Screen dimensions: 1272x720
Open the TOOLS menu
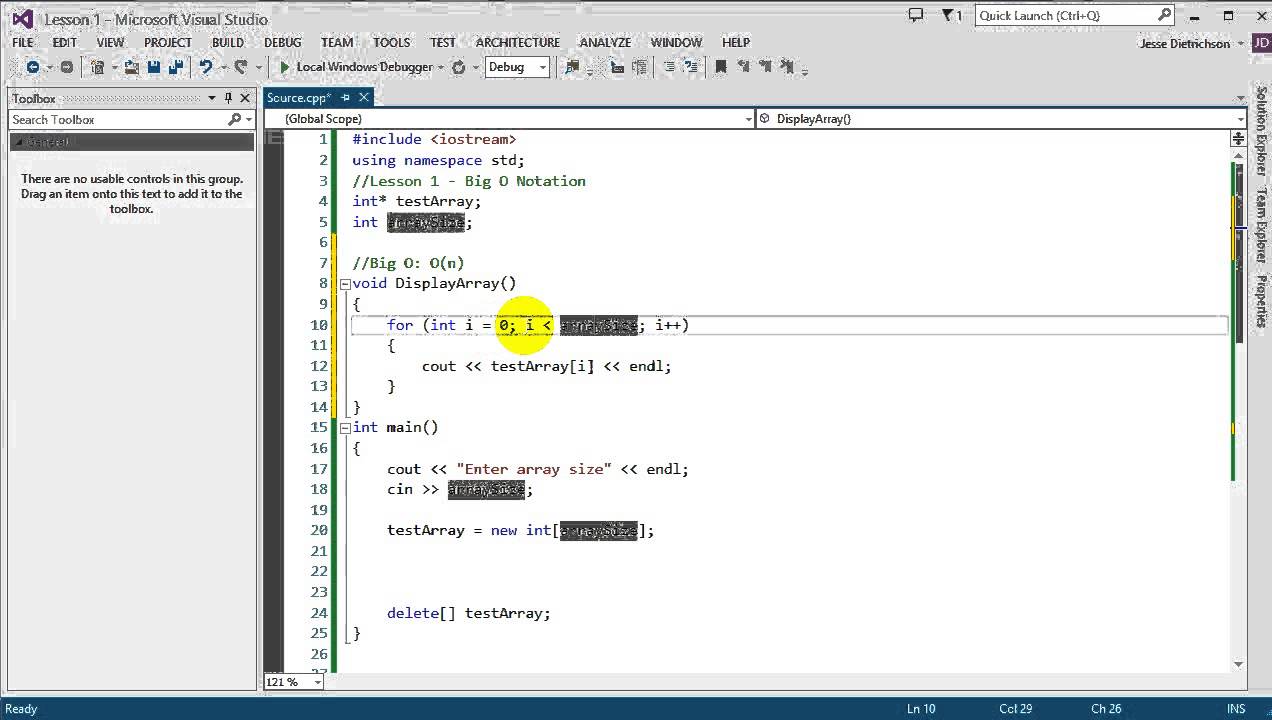391,43
